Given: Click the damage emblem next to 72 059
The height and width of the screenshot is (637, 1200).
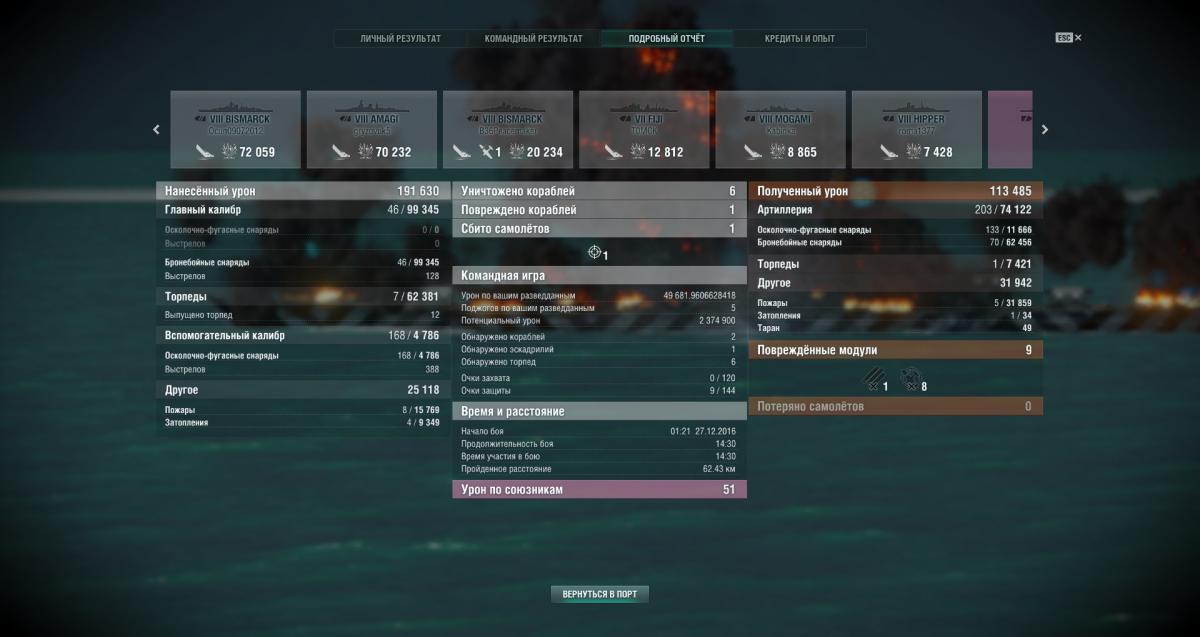Looking at the screenshot, I should (x=228, y=152).
